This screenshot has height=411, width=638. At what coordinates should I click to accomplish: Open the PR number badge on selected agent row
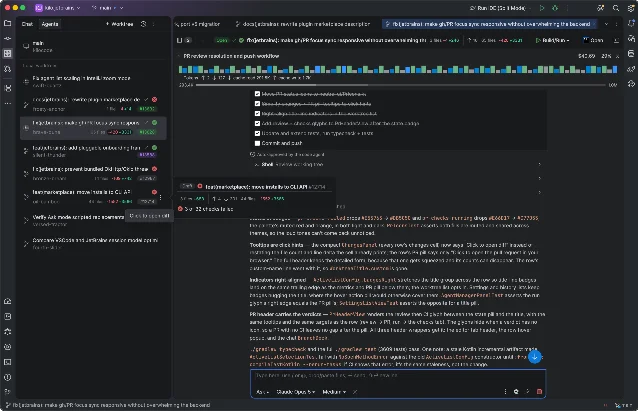pos(146,132)
